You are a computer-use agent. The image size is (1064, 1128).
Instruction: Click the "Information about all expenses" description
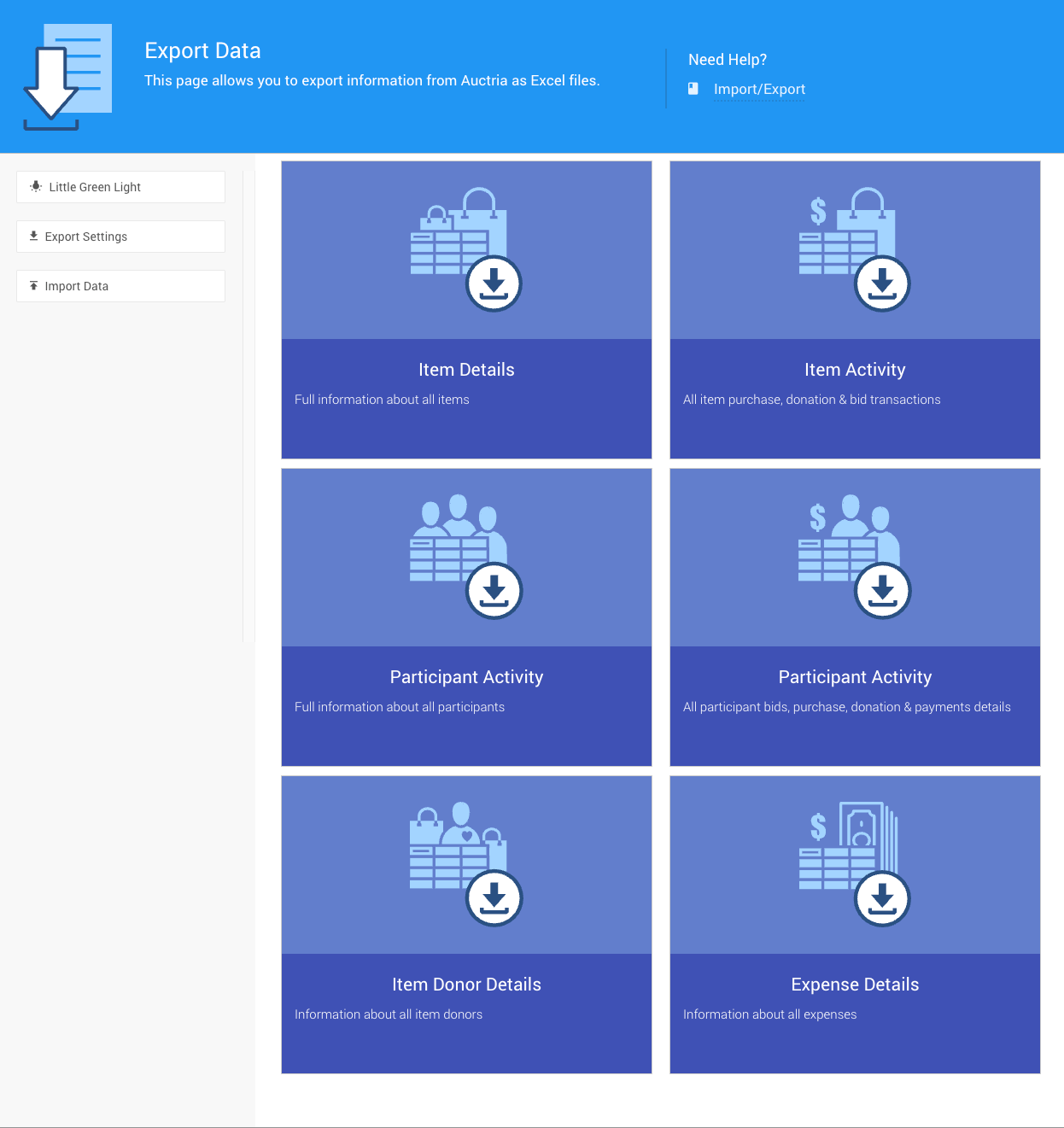coord(769,1014)
